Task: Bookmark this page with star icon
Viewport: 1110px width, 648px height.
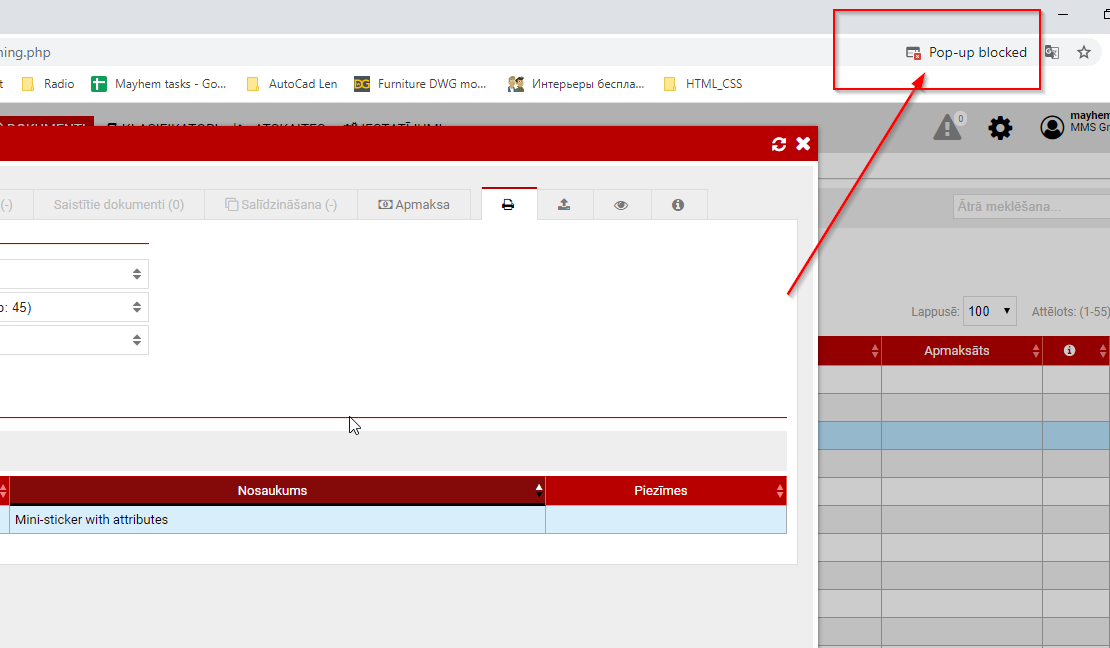Action: 1083,52
